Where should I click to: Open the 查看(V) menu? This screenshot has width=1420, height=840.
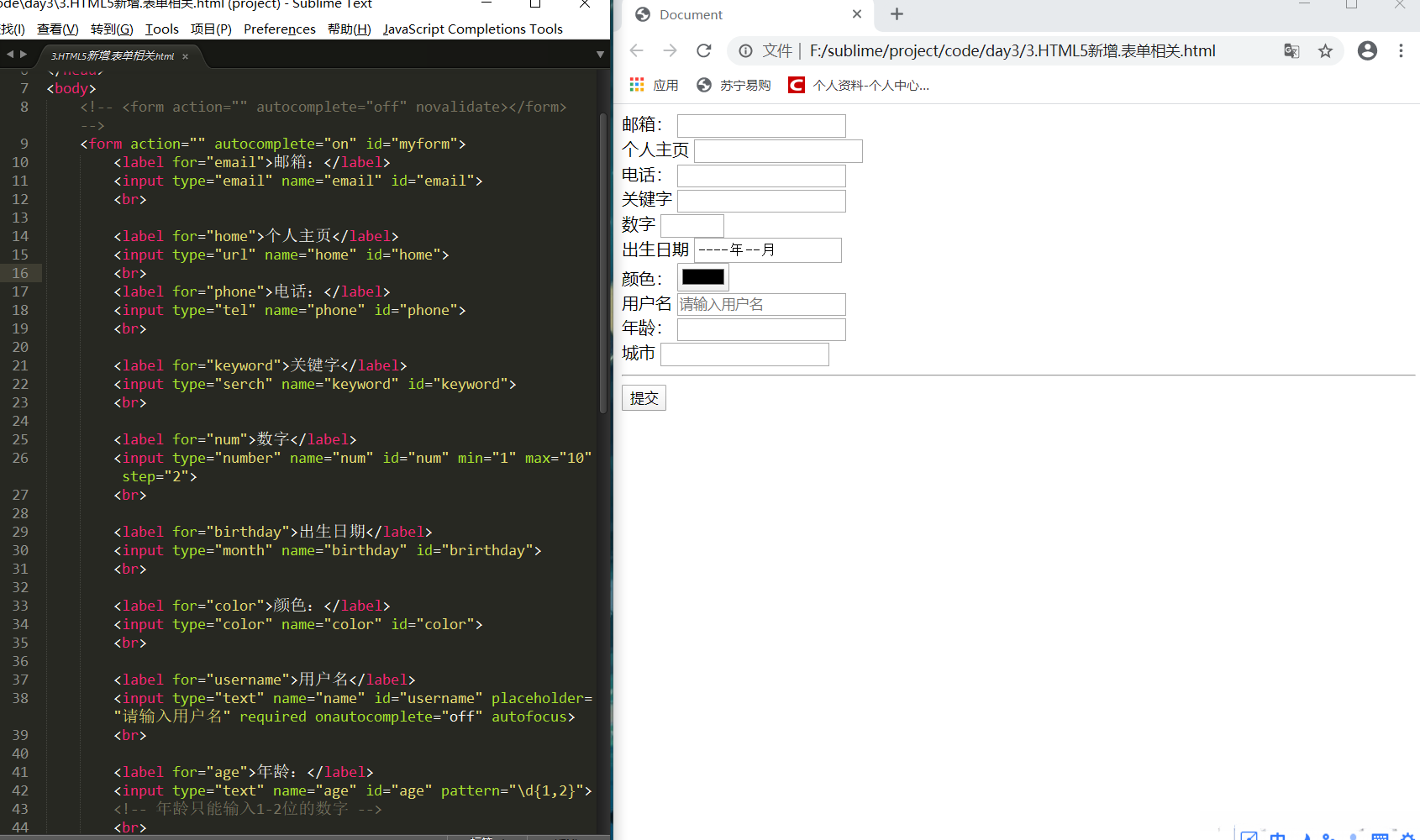tap(58, 29)
